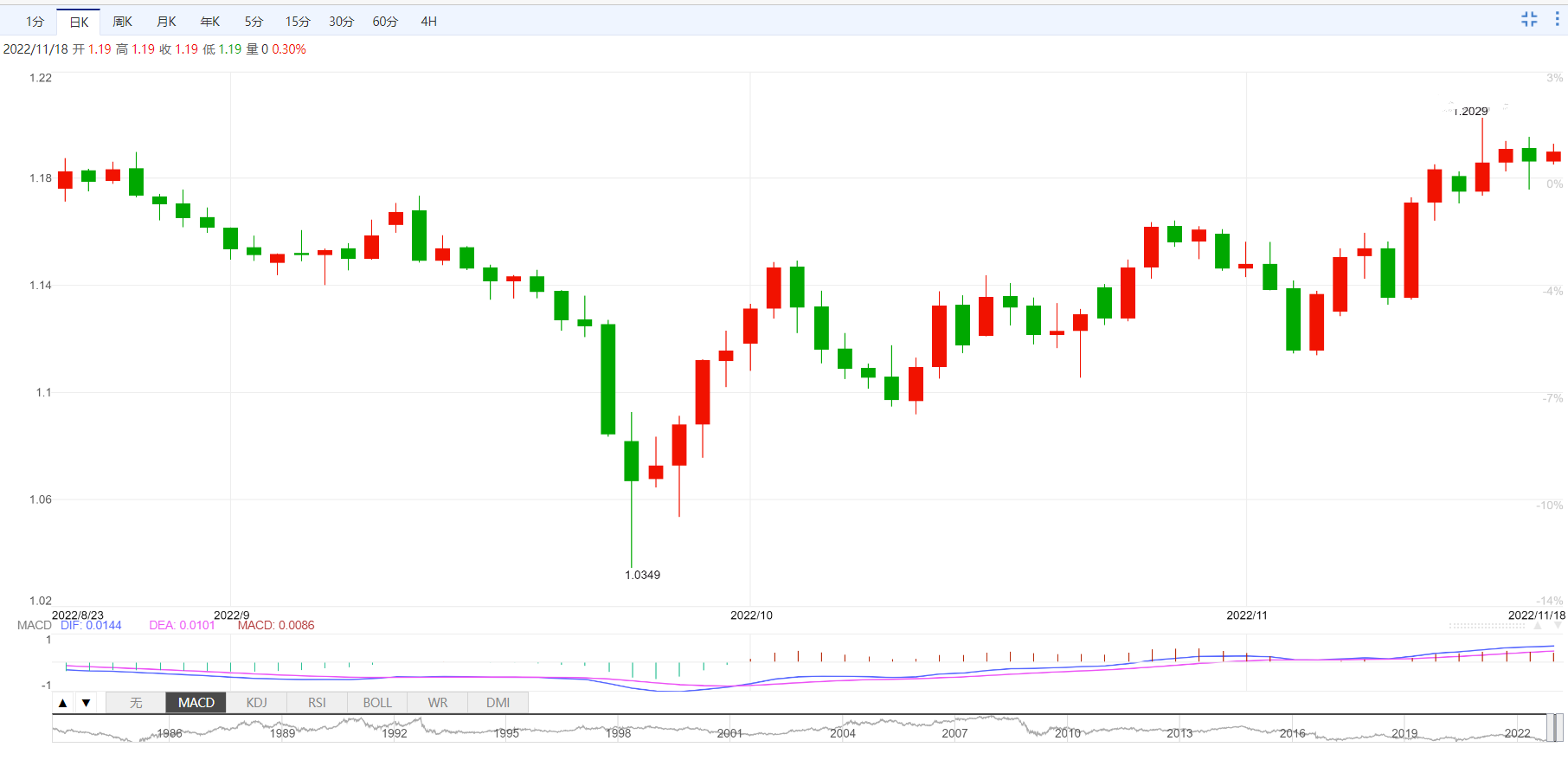Viewport: 1568px width, 773px height.
Task: Show the 年K yearly chart
Action: [209, 22]
